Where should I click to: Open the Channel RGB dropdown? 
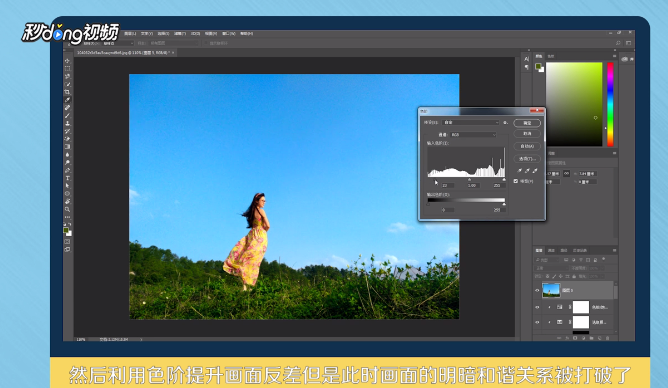(473, 135)
